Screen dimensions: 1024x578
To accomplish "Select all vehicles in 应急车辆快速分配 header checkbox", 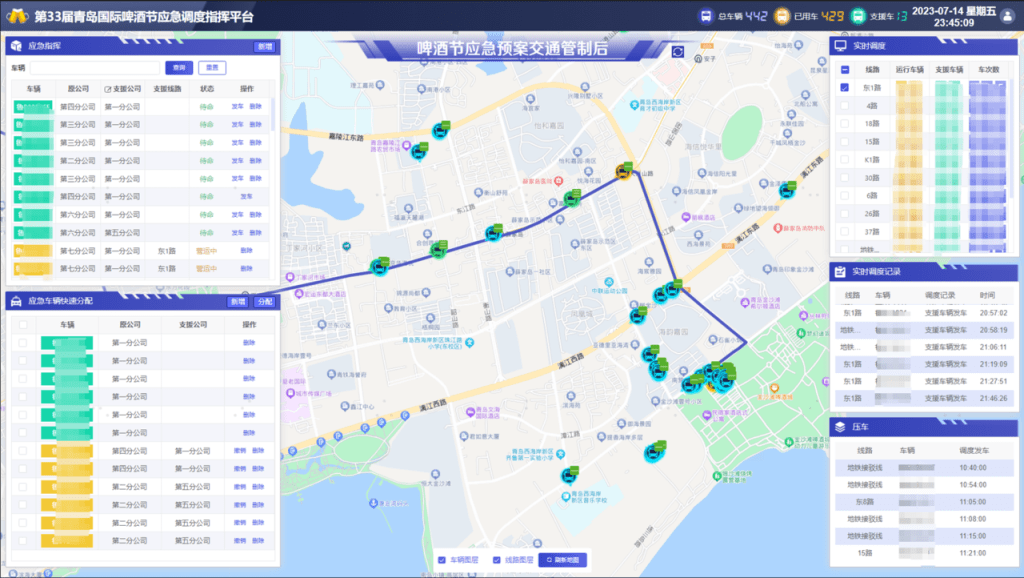I will [x=22, y=325].
